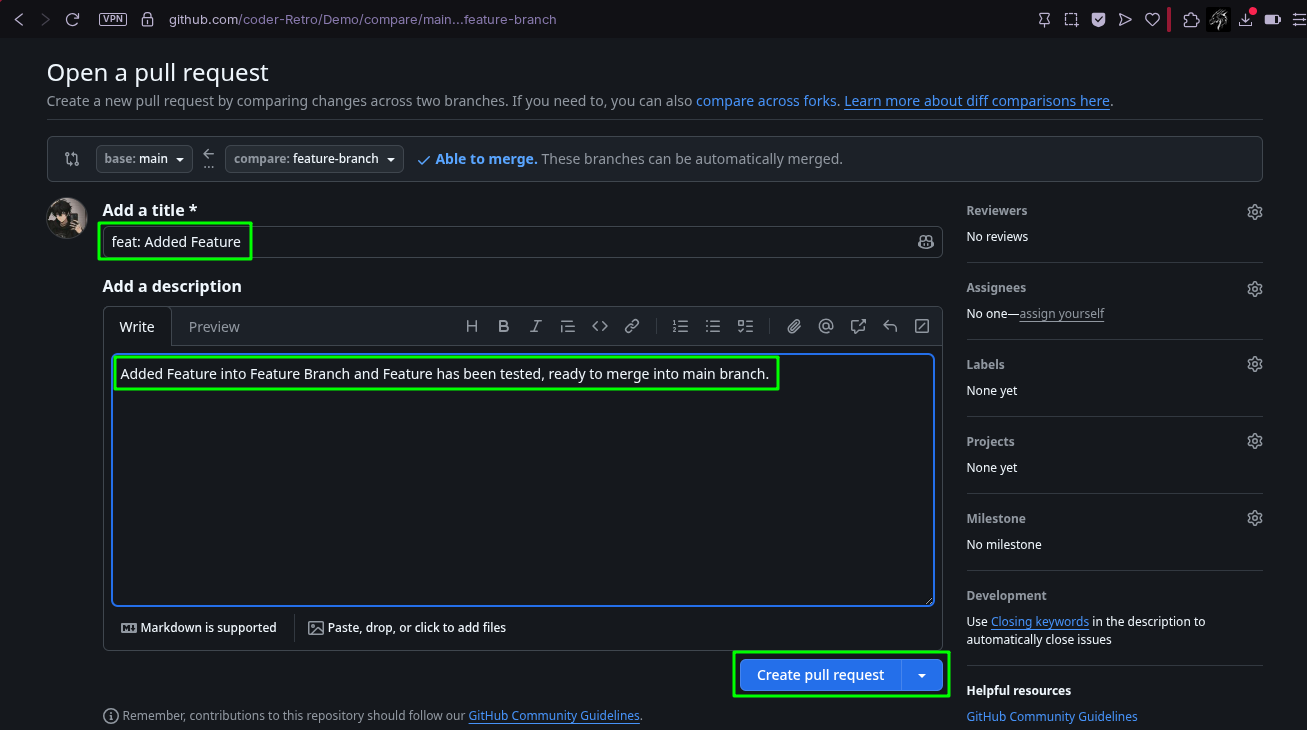This screenshot has width=1307, height=730.
Task: Toggle the VPN badge in address bar
Action: click(x=113, y=19)
